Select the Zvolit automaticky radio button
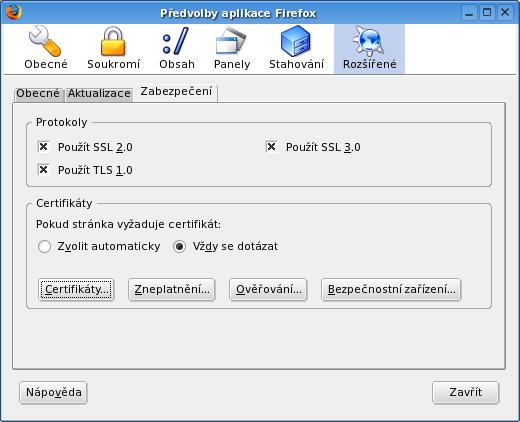 click(x=44, y=247)
